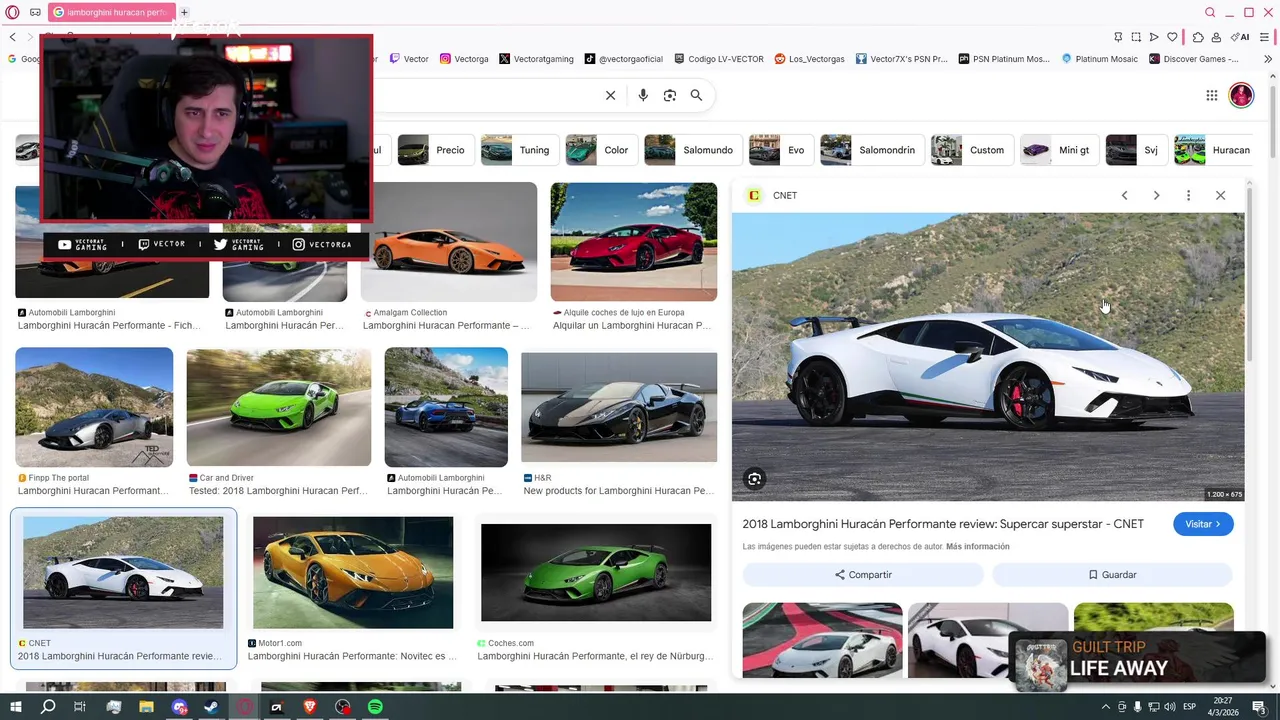Open the Windows Start menu
The height and width of the screenshot is (720, 1280).
coord(15,707)
